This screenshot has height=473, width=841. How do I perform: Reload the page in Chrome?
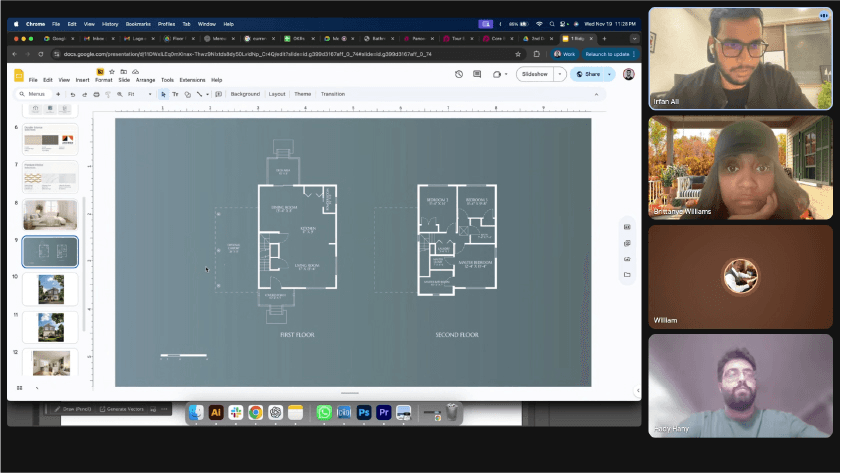[x=41, y=54]
